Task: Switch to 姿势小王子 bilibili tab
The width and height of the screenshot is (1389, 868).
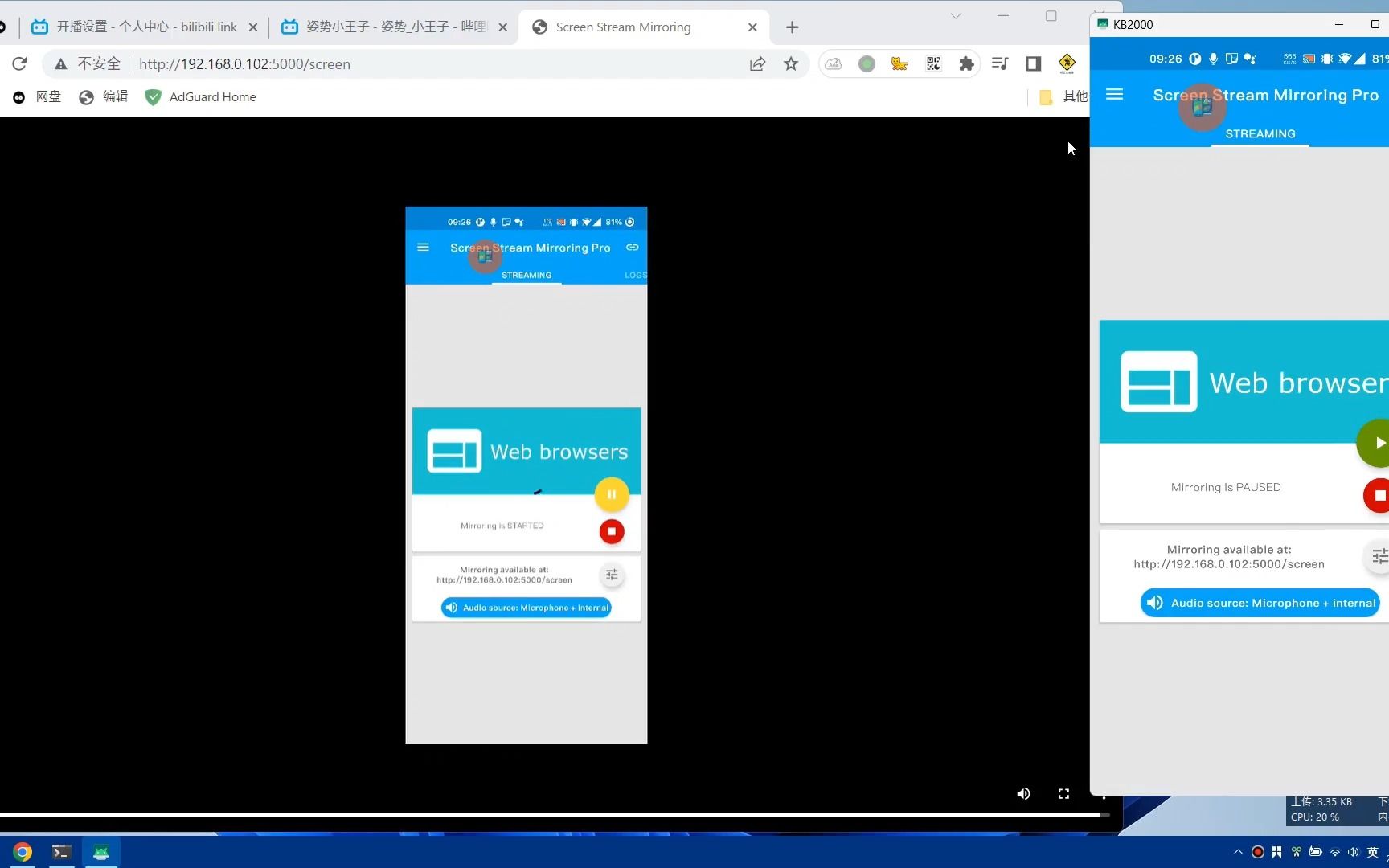Action: (395, 27)
